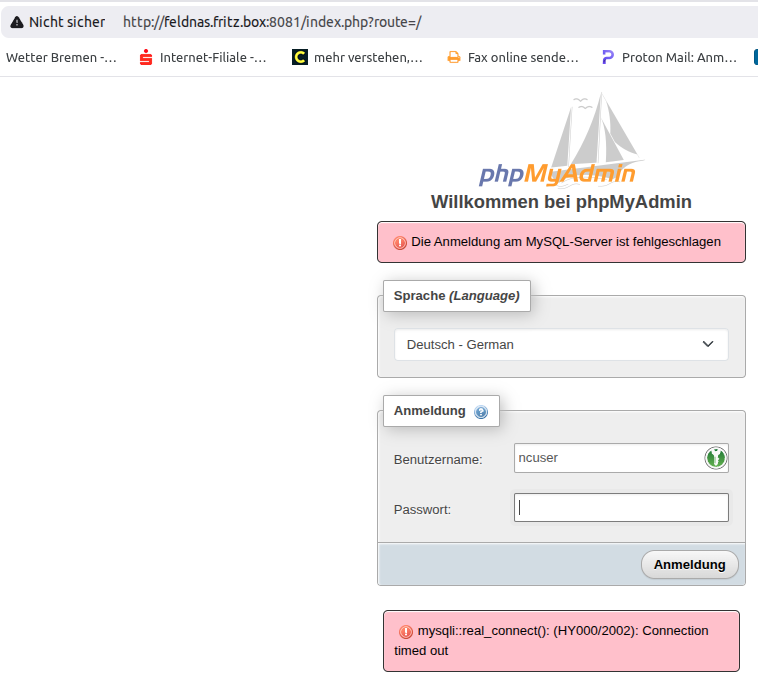Open the 'mehr verstehen' bookmark
Viewport: 758px width, 691px height.
[x=357, y=58]
